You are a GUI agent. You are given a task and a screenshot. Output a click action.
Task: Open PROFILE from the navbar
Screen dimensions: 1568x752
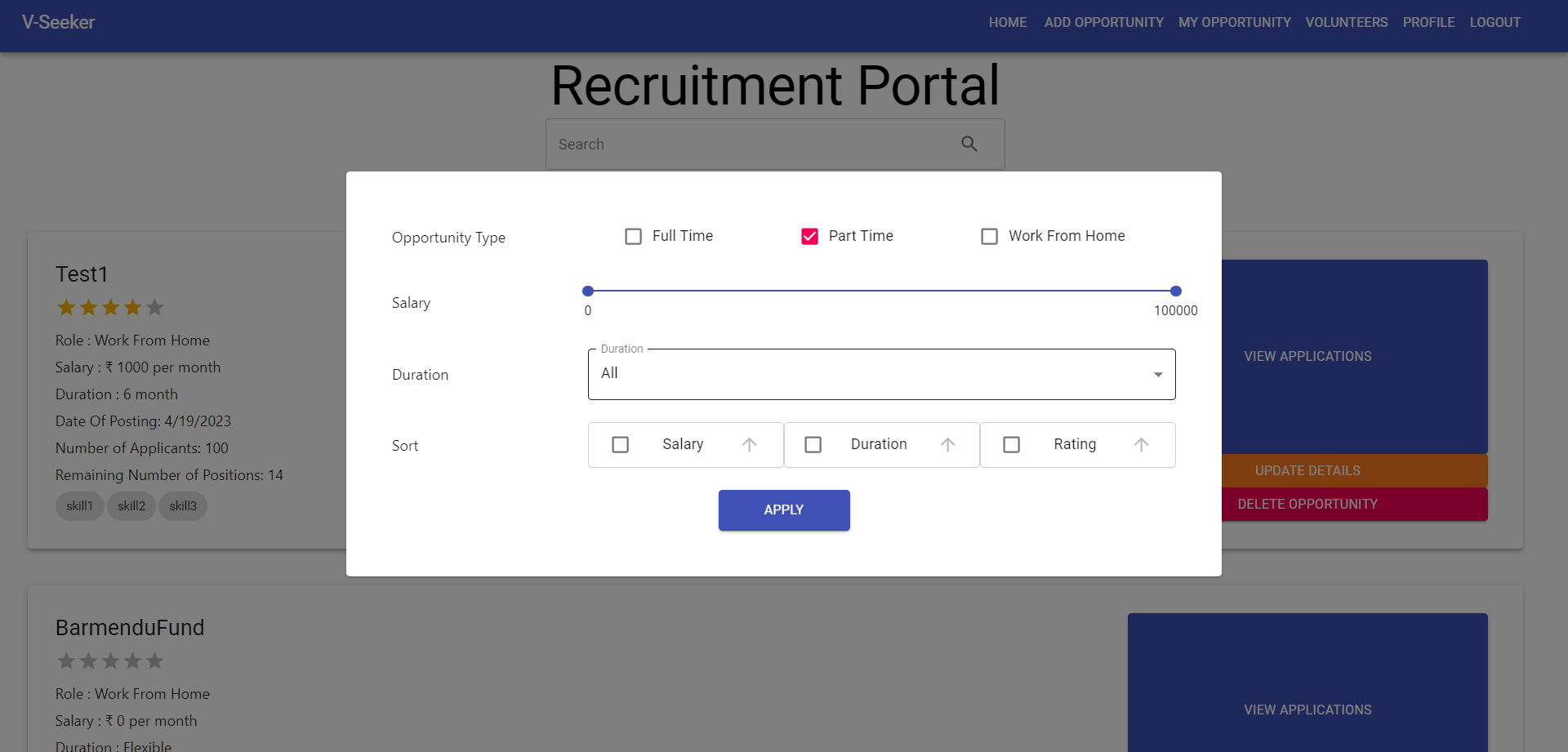1428,23
